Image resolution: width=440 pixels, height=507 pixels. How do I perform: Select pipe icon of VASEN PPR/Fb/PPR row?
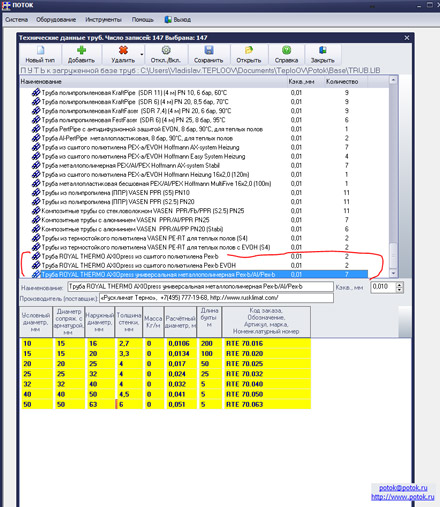pos(36,211)
